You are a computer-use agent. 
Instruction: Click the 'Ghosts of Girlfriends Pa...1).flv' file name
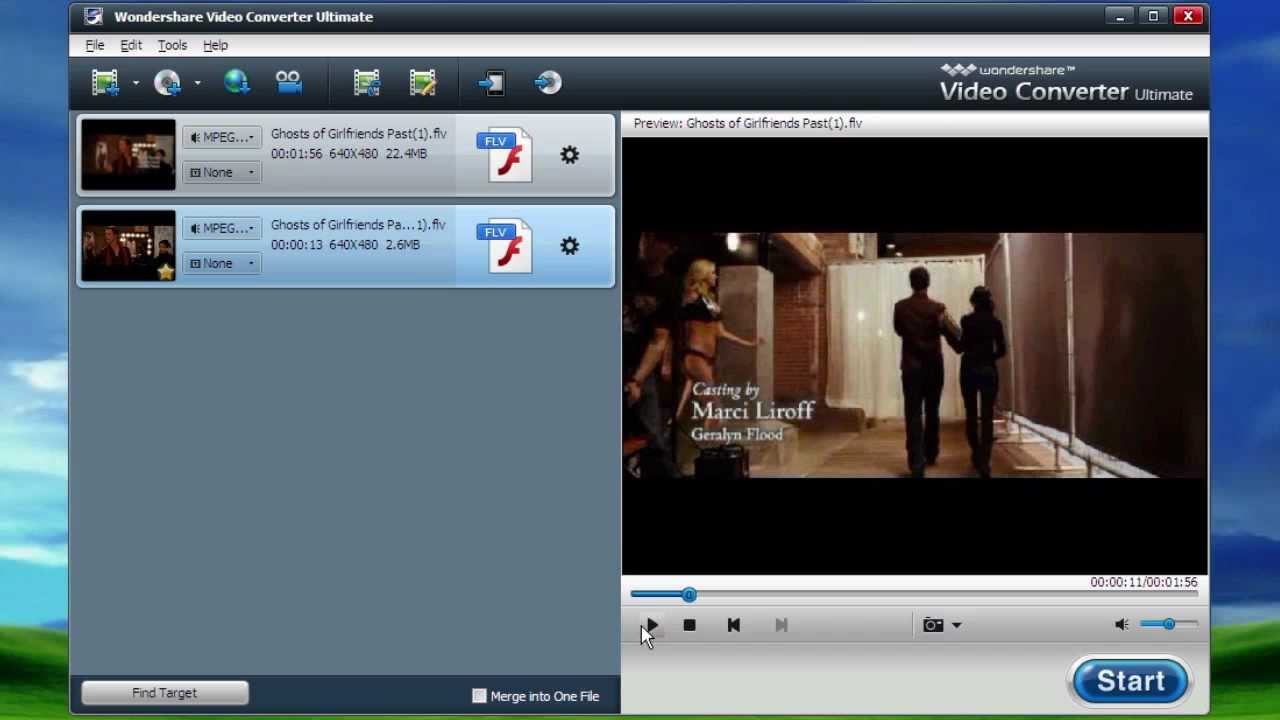point(358,224)
